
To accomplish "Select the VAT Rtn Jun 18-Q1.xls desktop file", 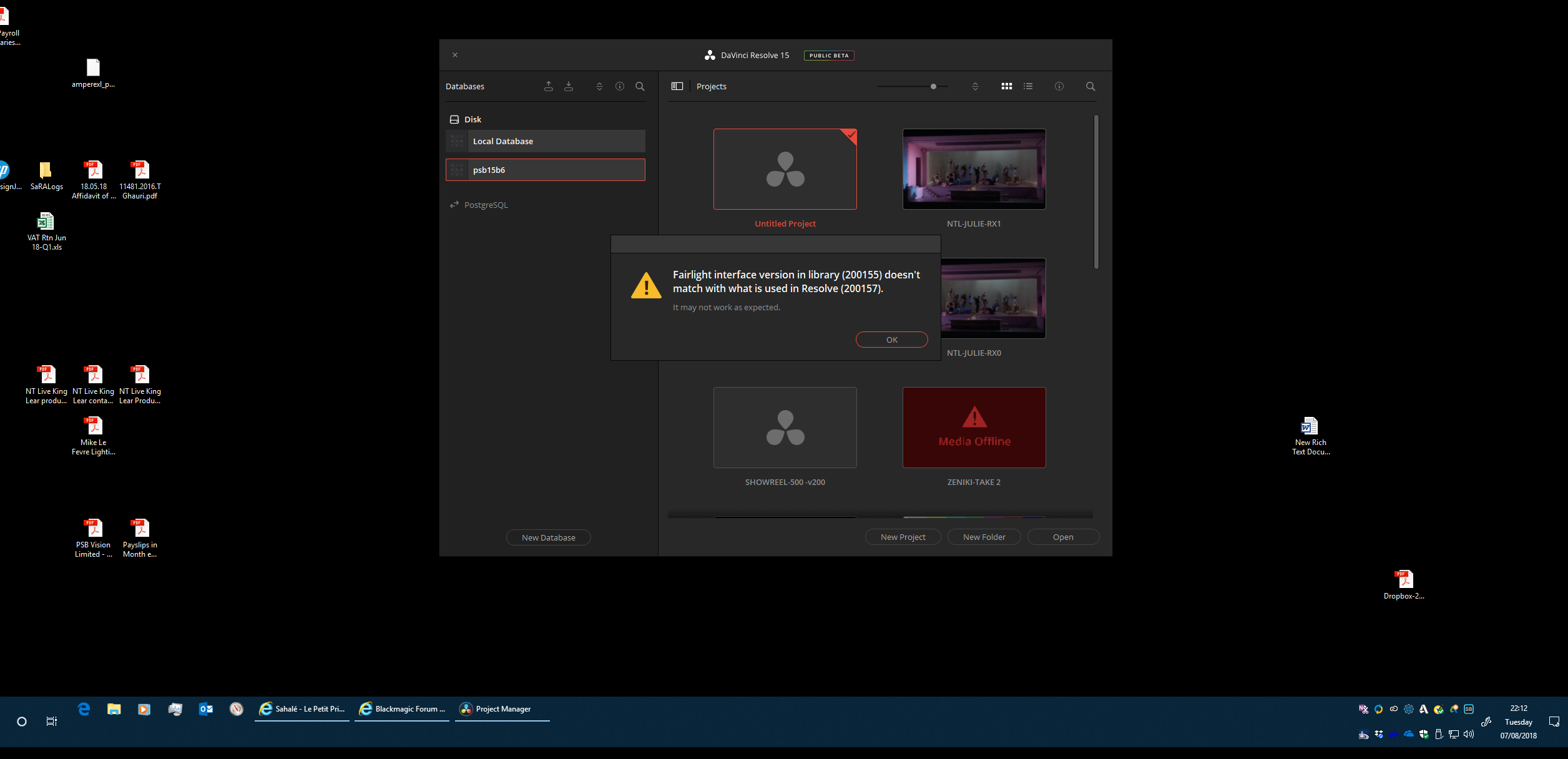I will [x=46, y=232].
